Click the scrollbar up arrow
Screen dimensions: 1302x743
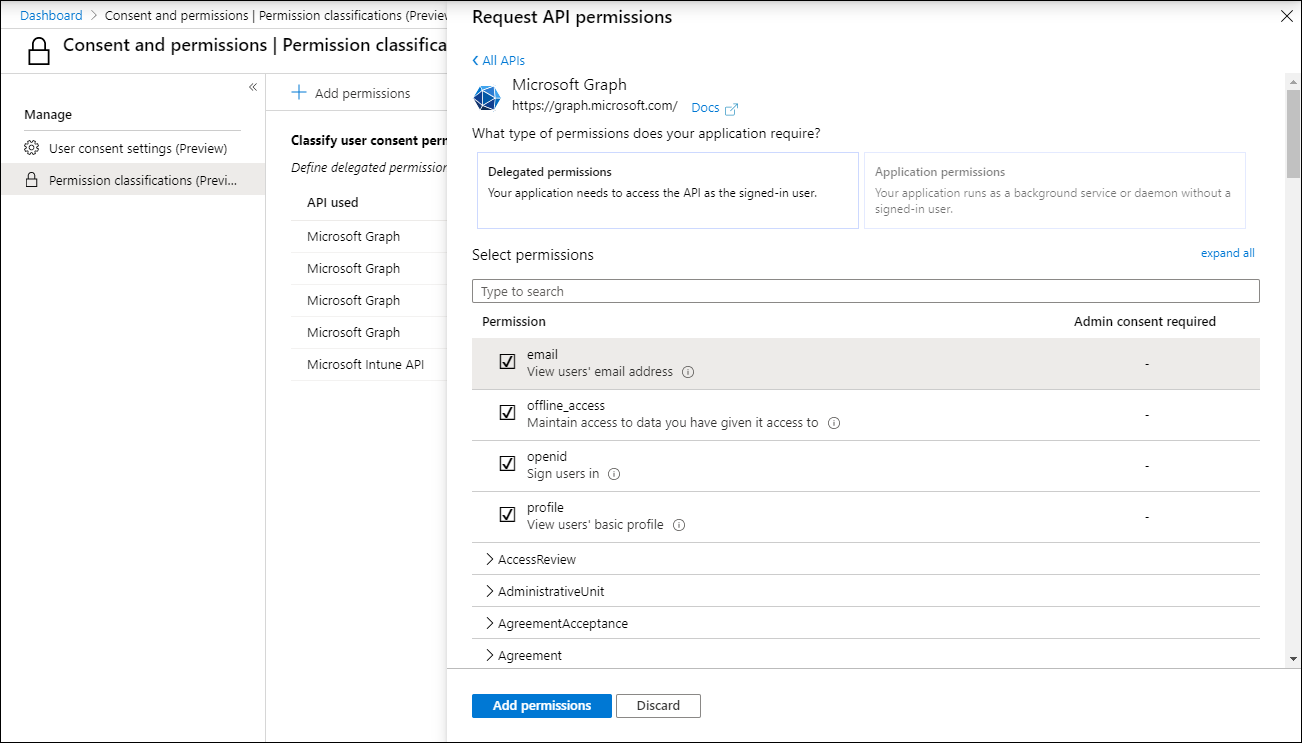tap(1294, 81)
